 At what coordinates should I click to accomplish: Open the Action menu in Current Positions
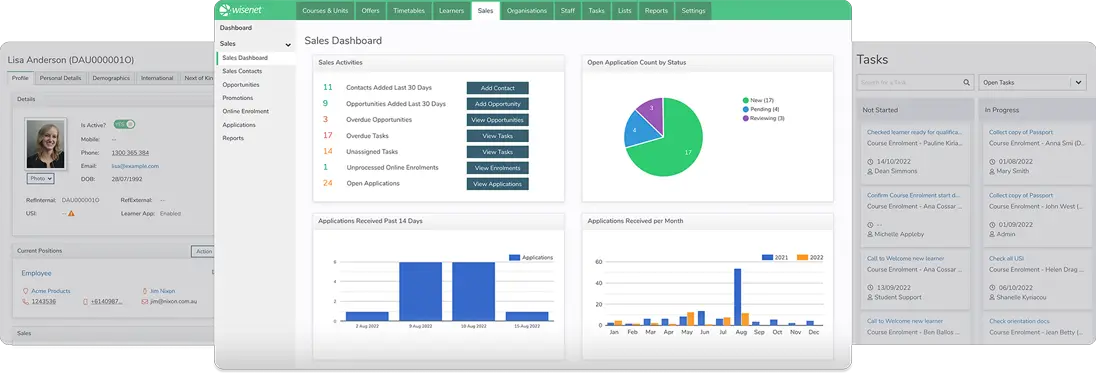pyautogui.click(x=202, y=251)
